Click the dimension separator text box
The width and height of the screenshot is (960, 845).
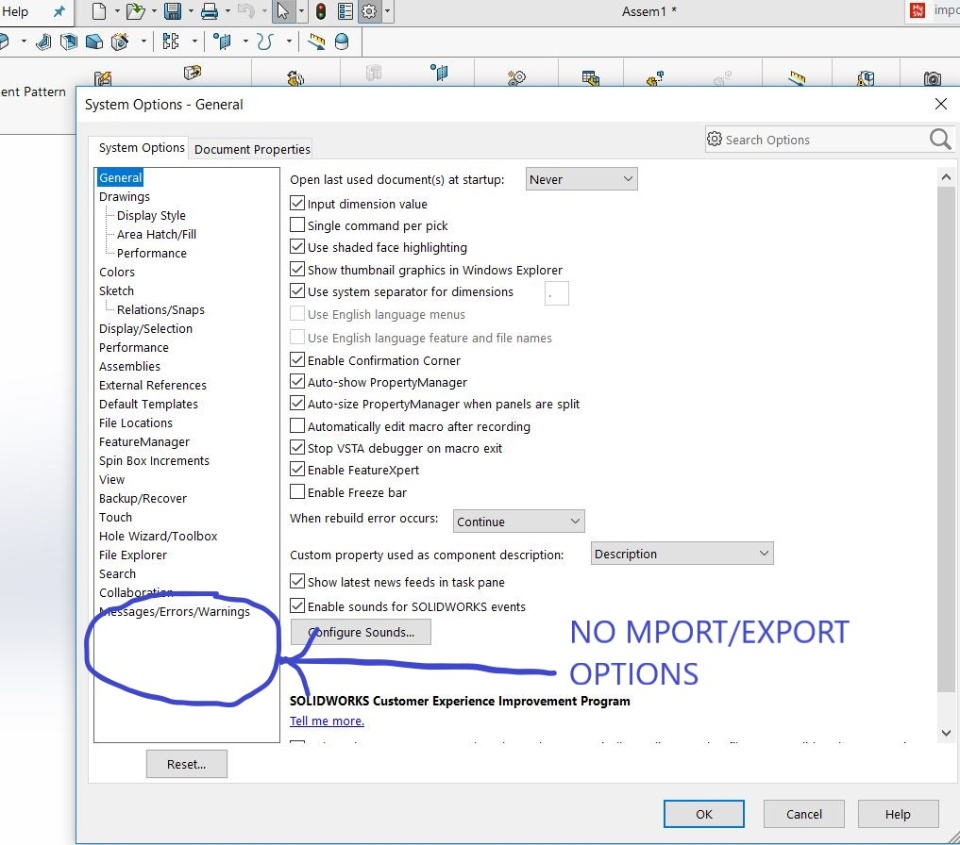click(557, 293)
